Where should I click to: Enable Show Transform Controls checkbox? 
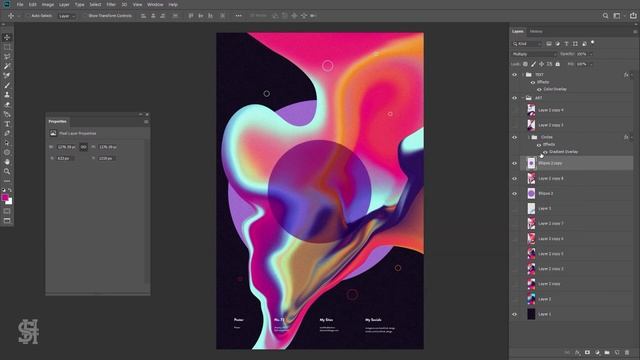[84, 16]
